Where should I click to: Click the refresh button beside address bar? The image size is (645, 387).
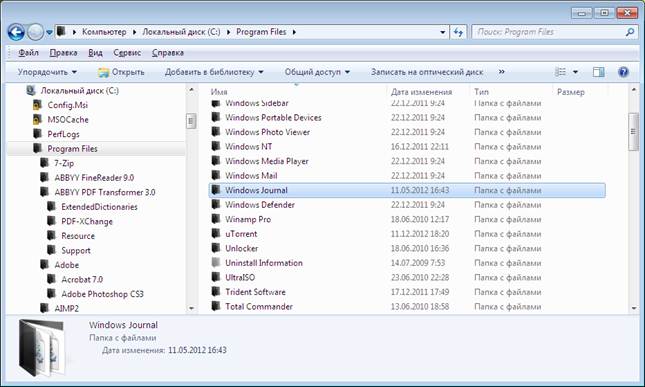pos(458,32)
